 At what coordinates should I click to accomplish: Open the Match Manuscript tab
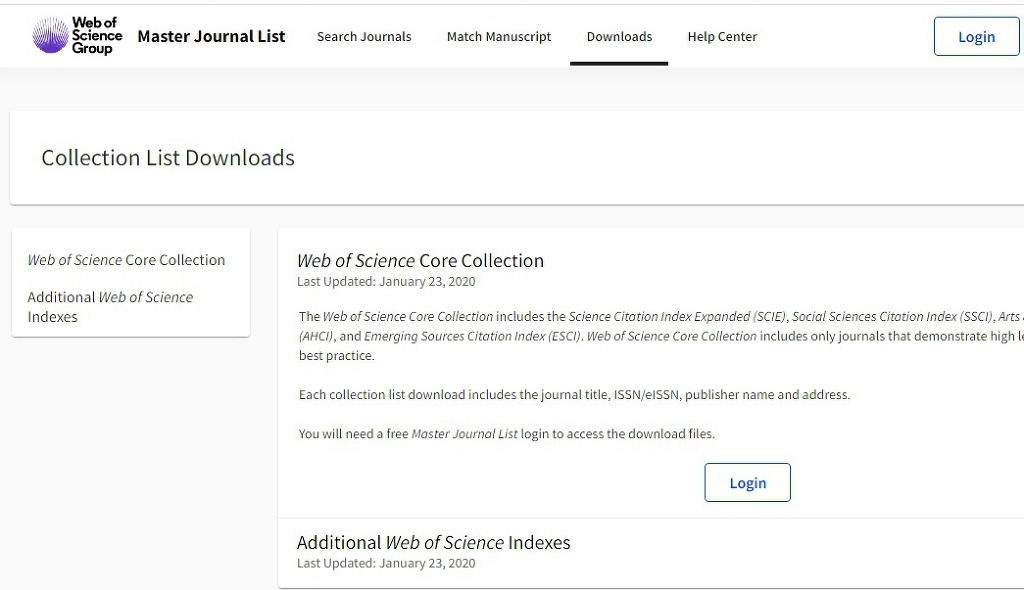pos(499,37)
